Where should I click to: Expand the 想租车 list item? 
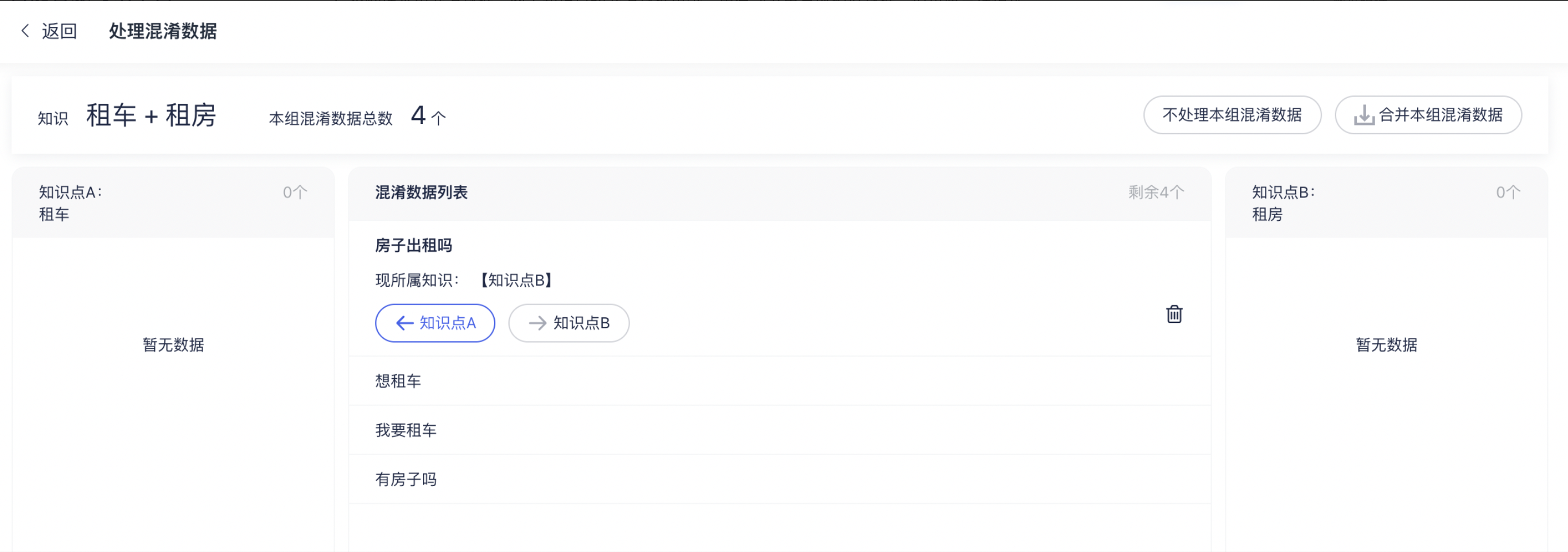click(x=779, y=381)
